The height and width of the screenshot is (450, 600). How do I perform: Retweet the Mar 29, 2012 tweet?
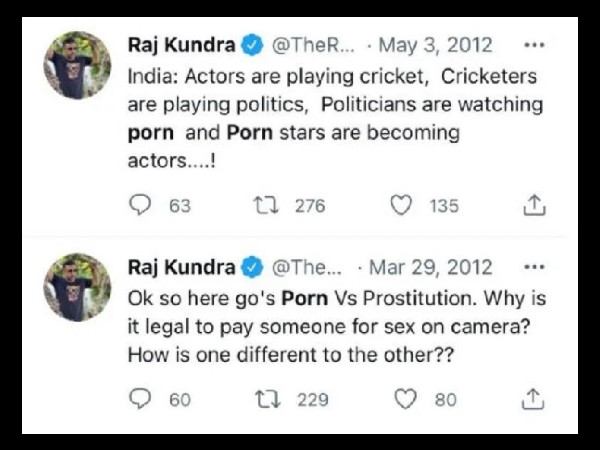pyautogui.click(x=267, y=399)
